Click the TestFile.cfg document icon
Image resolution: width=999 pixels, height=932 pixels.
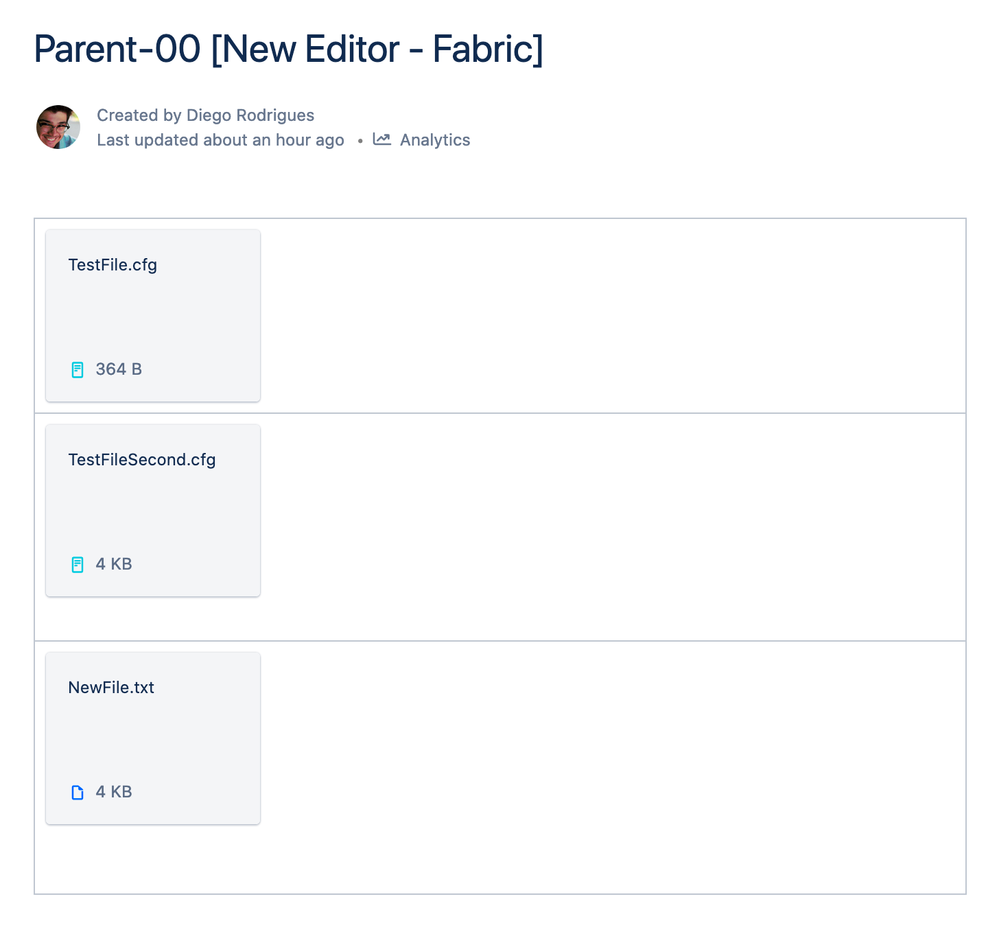tap(77, 370)
